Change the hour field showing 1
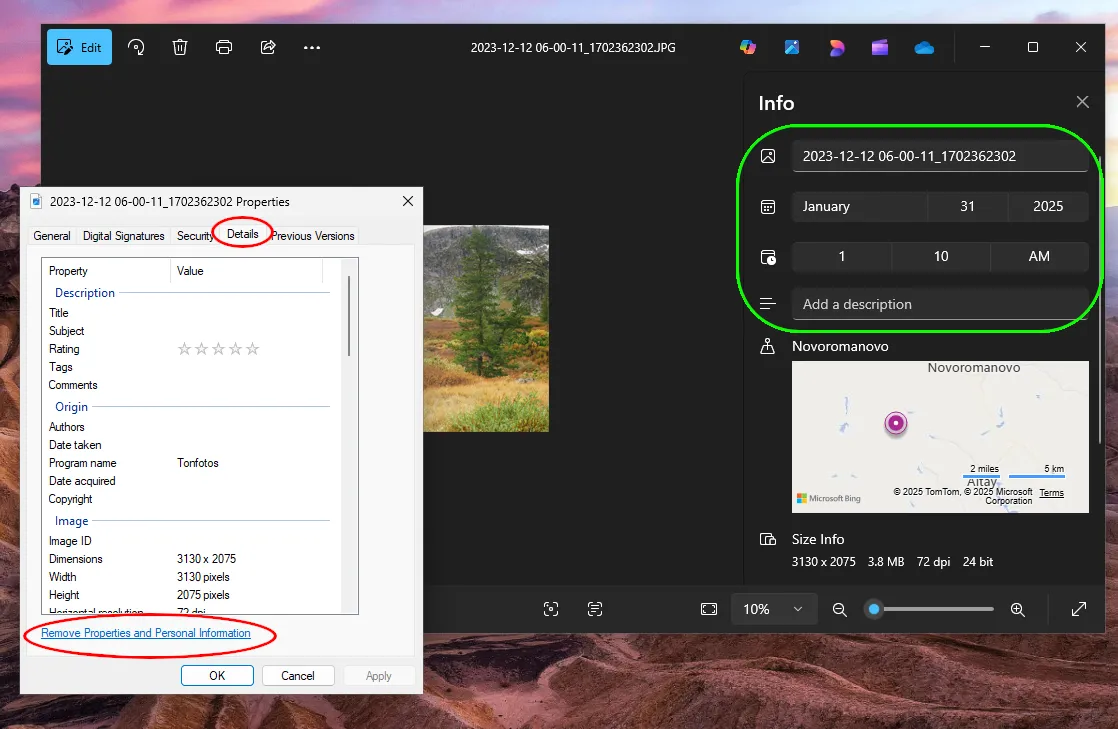Screen dimensions: 1118x729 click(841, 256)
